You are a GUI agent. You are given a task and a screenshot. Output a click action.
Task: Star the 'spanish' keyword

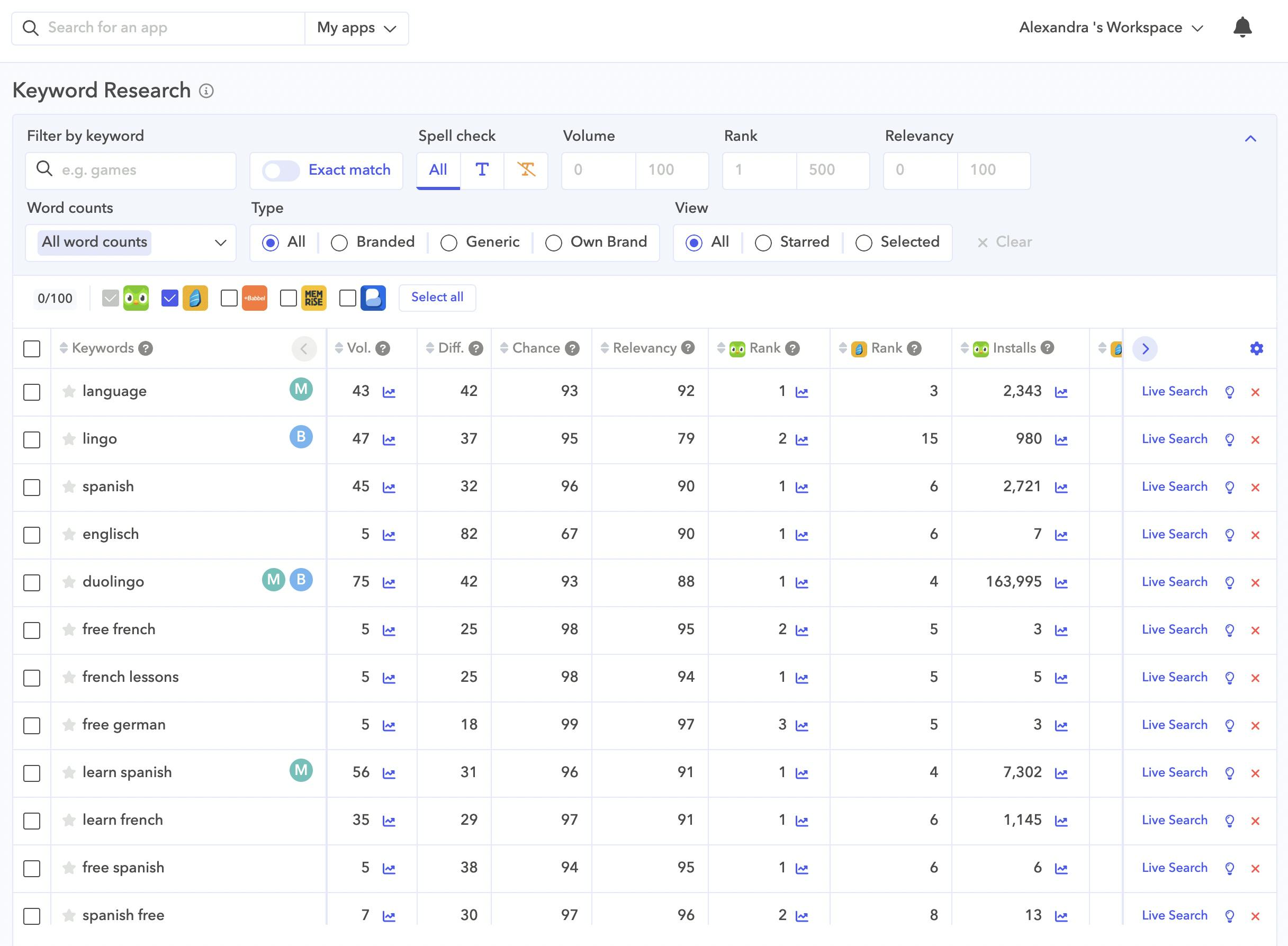[69, 486]
